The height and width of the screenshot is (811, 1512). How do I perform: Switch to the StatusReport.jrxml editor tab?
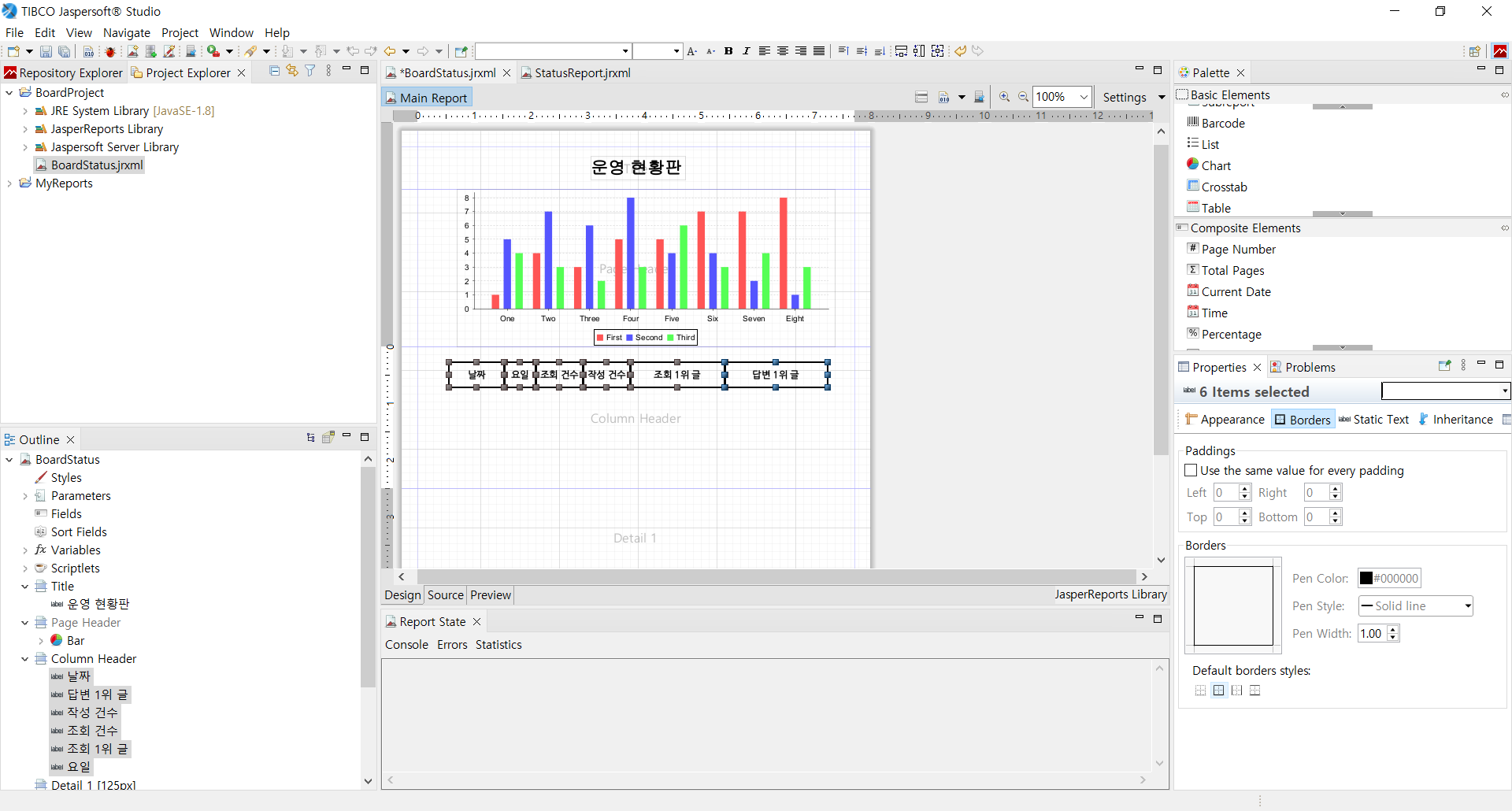[576, 72]
